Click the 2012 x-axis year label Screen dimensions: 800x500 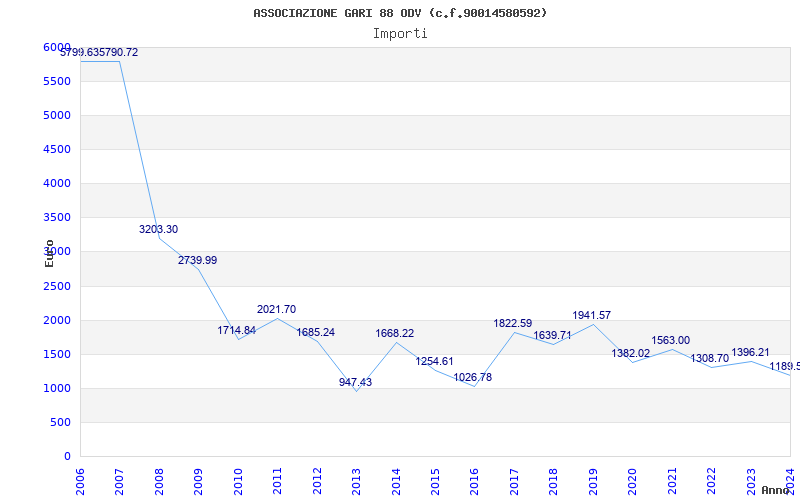click(x=317, y=482)
